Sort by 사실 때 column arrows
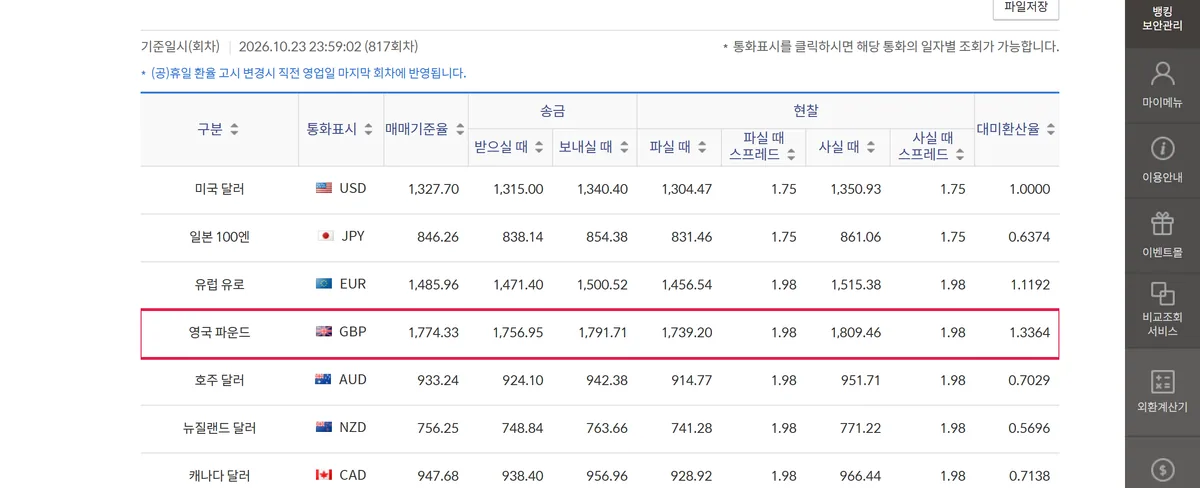The width and height of the screenshot is (1200, 488). click(x=872, y=147)
